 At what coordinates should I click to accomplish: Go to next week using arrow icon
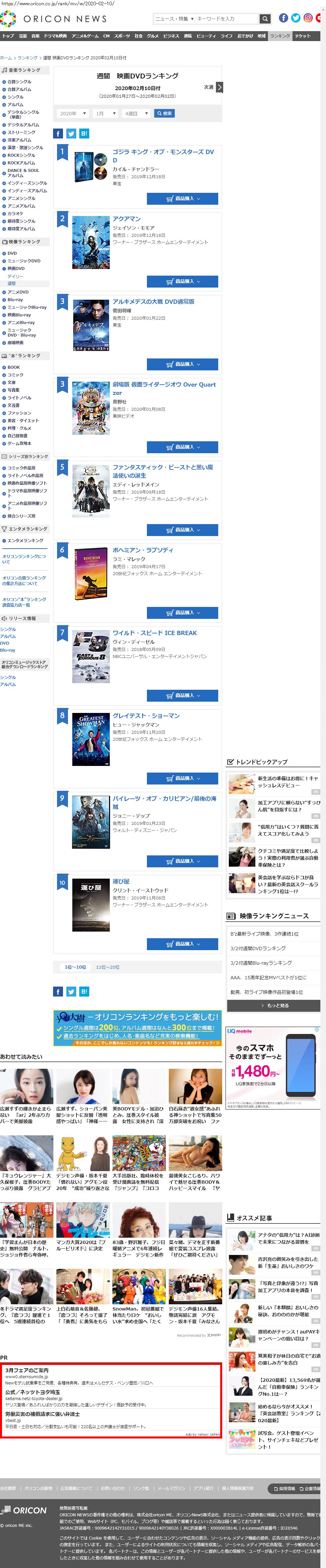pos(219,88)
